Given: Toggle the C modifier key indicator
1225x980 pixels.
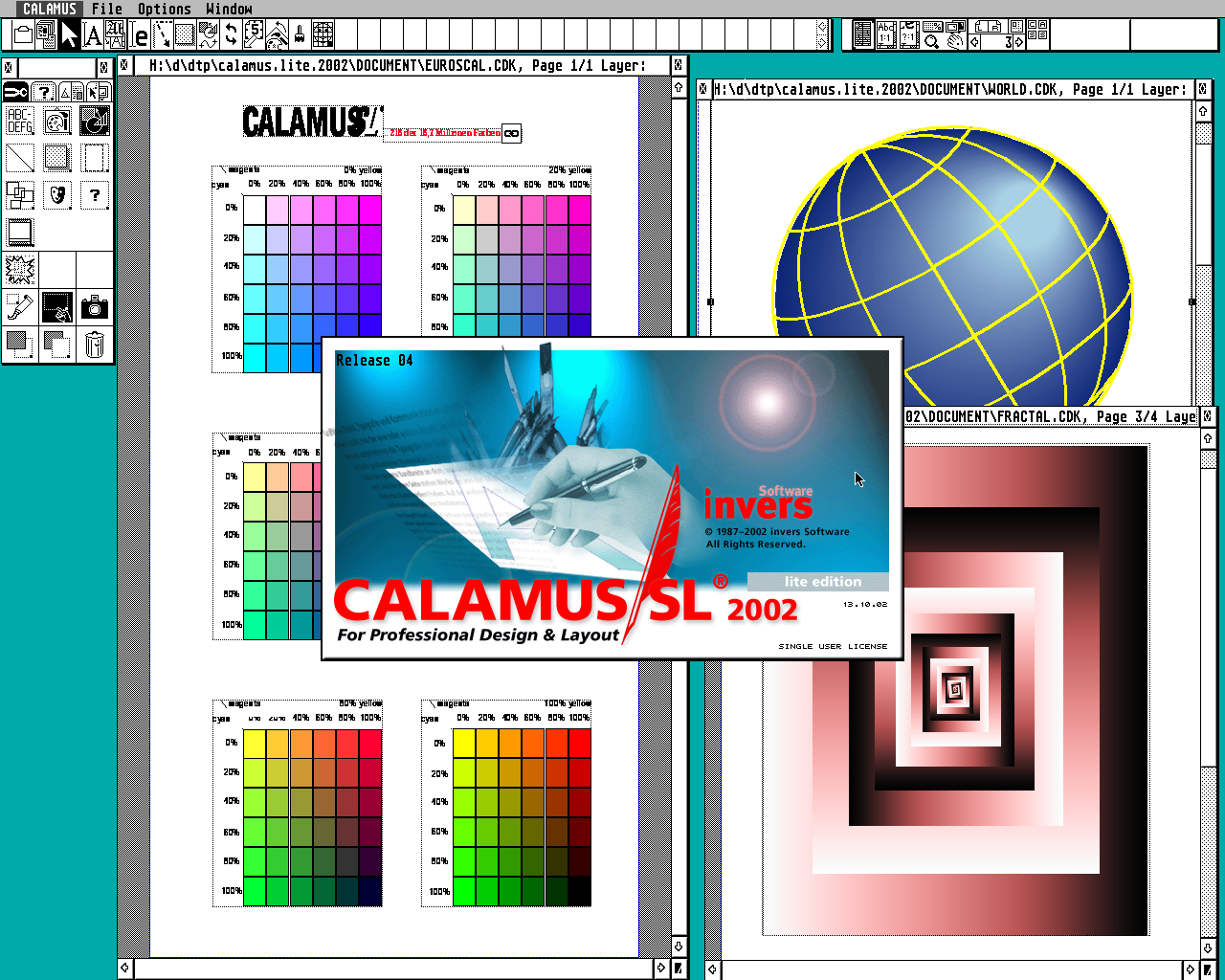Looking at the screenshot, I should [x=1031, y=25].
